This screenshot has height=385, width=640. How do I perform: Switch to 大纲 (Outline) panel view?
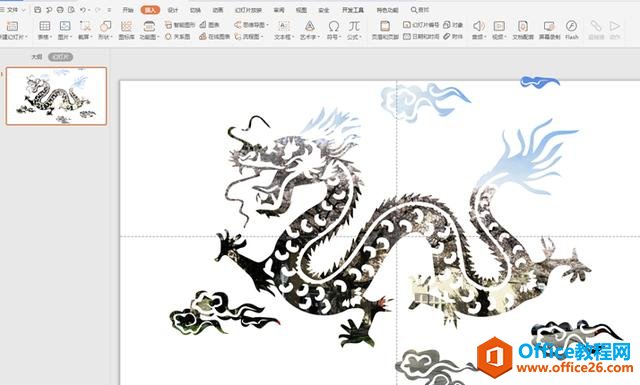[37, 57]
